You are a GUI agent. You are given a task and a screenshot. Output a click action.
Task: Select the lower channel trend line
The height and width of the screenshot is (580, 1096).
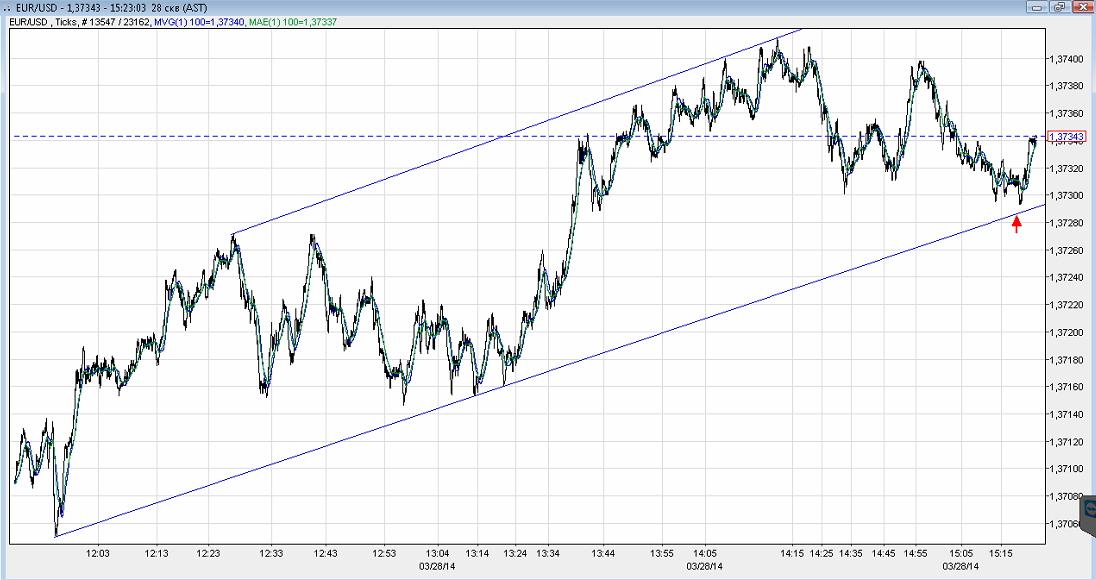[550, 370]
